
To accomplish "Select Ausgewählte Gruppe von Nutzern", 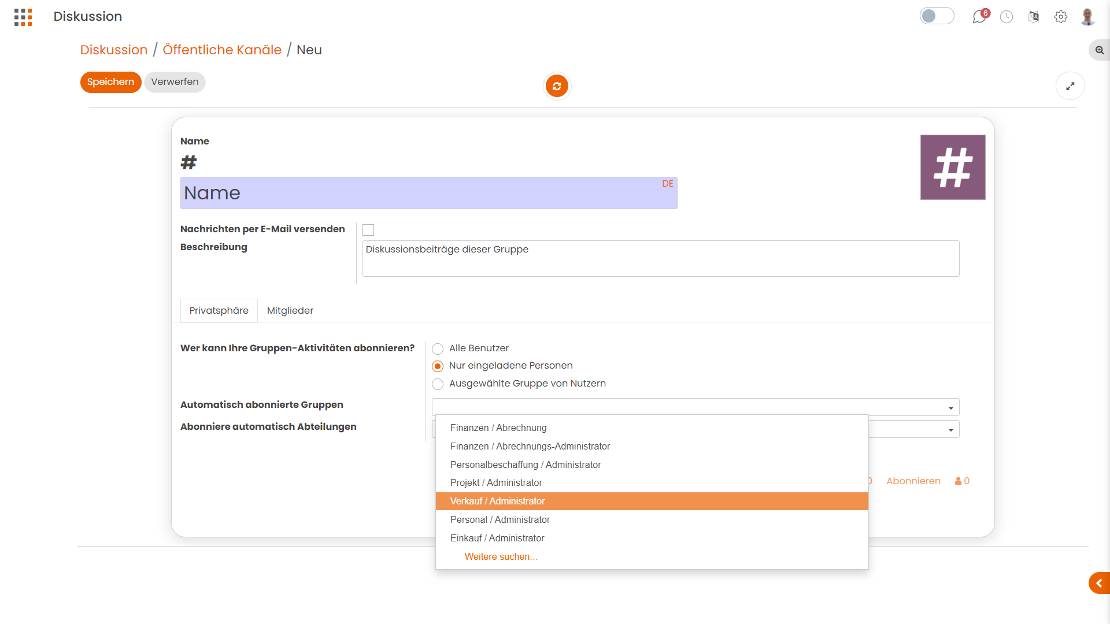I will coord(437,384).
